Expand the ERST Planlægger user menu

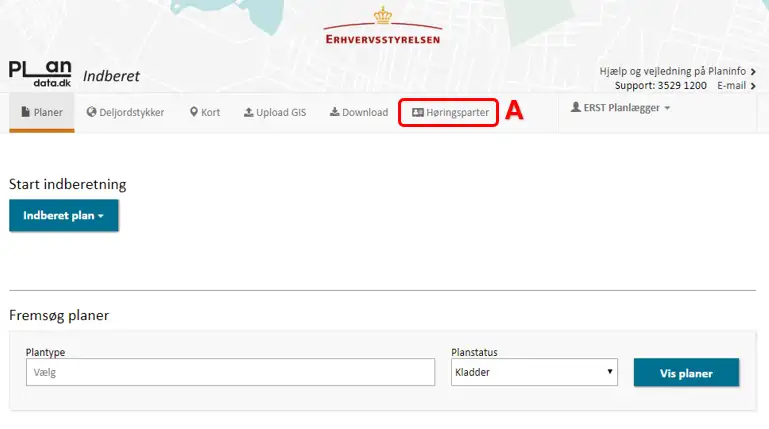coord(620,108)
